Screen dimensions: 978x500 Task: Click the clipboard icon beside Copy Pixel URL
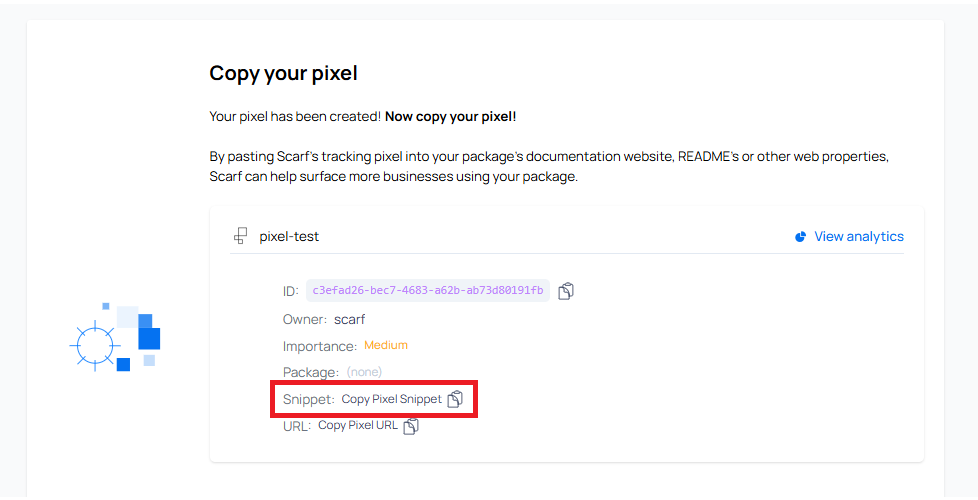point(411,426)
